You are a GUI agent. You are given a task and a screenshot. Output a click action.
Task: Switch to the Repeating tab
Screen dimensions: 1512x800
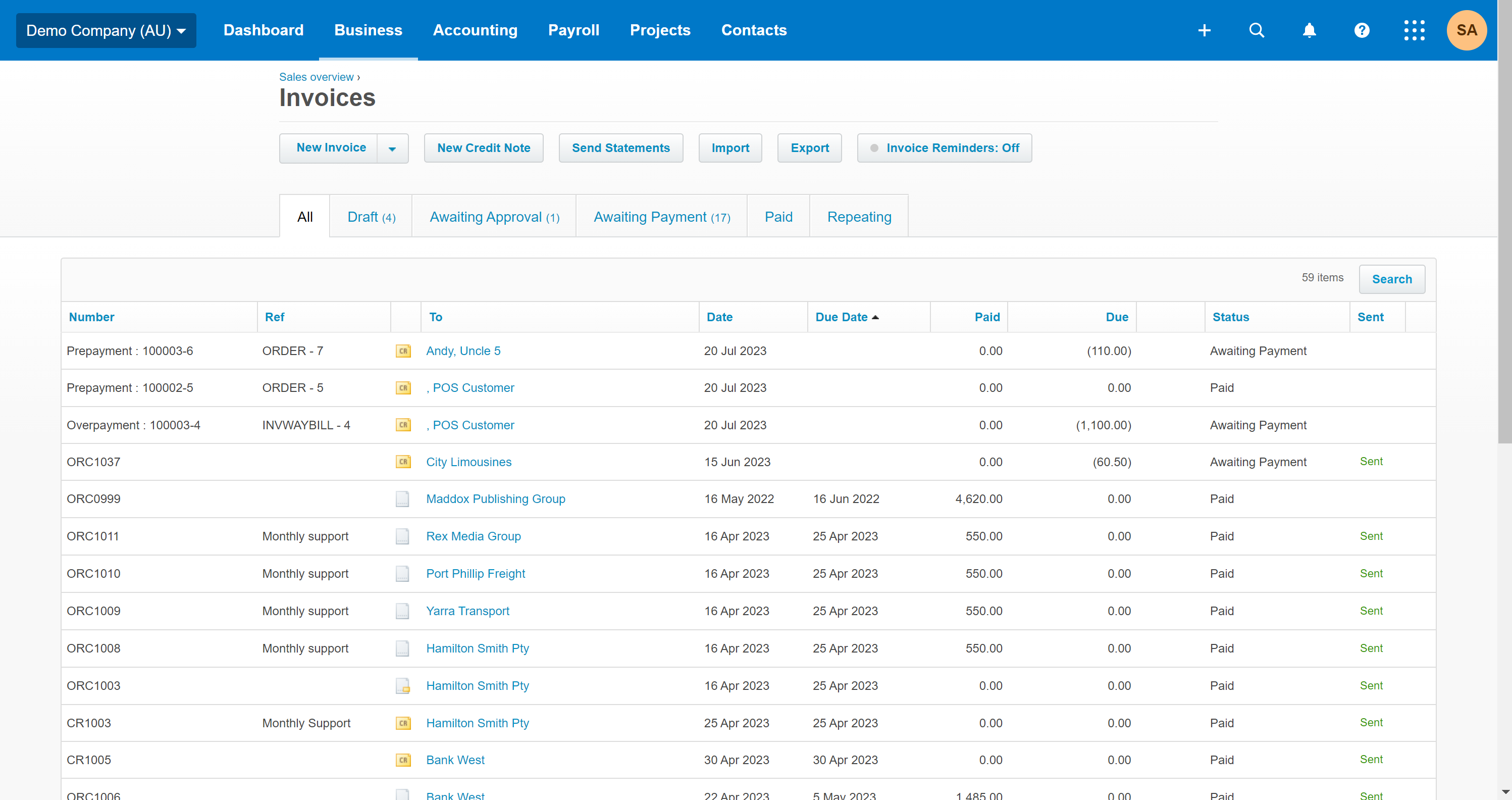coord(859,217)
